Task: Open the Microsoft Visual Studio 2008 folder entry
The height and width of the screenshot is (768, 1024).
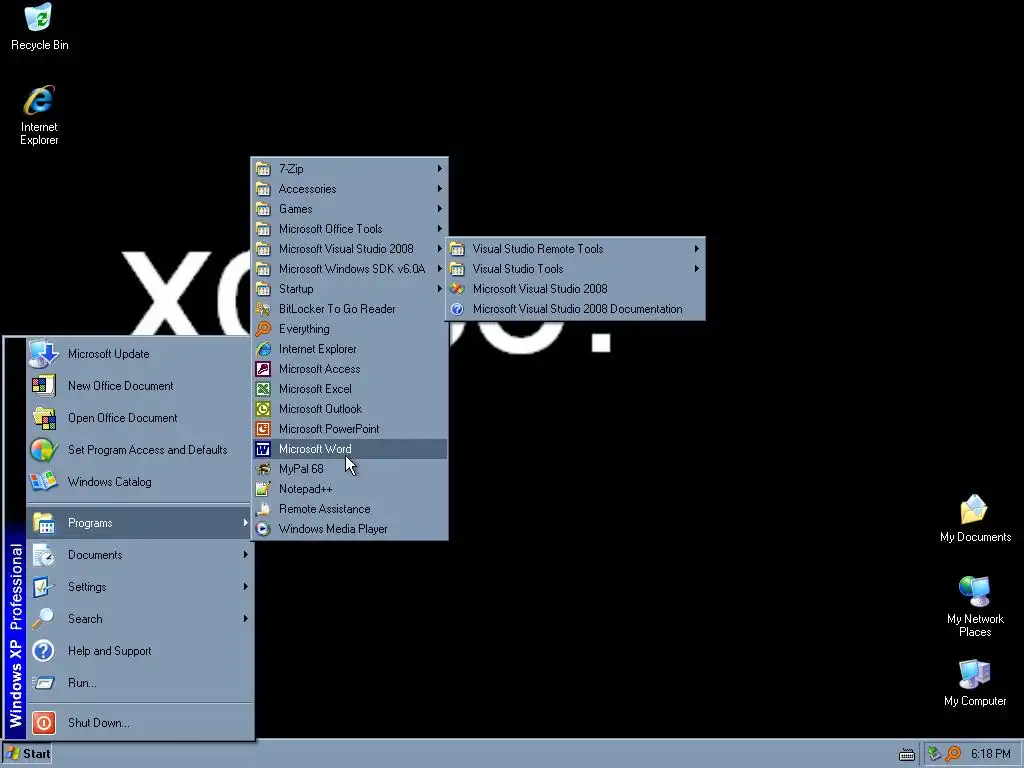Action: point(349,249)
